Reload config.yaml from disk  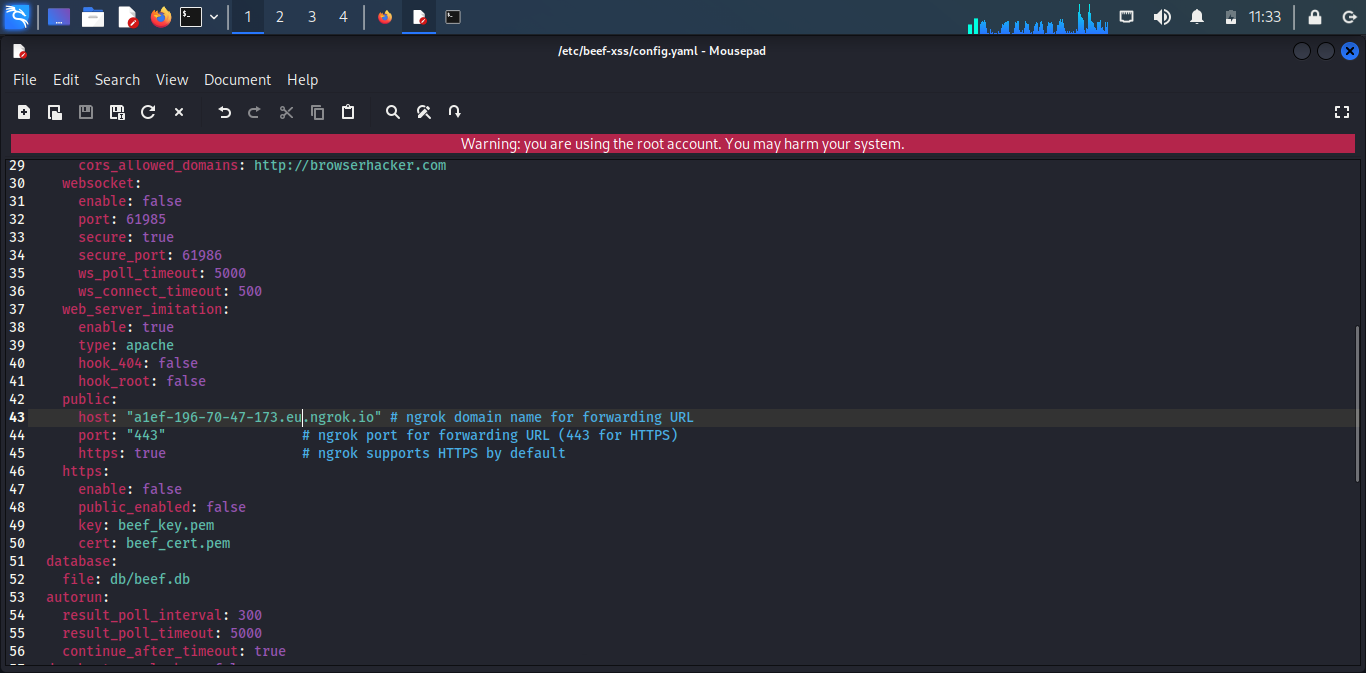point(147,112)
